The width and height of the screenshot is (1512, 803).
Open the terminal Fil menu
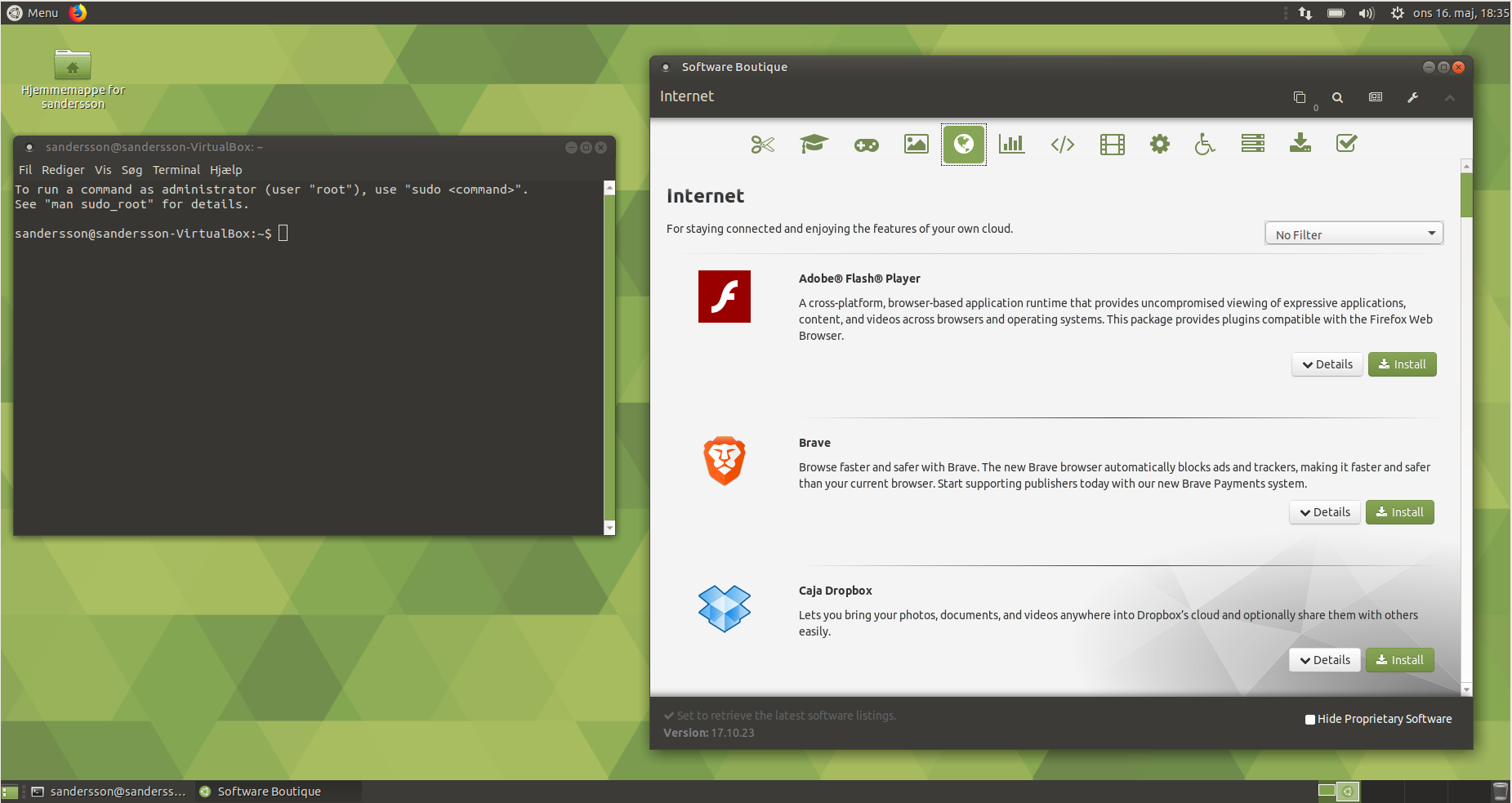(x=25, y=170)
